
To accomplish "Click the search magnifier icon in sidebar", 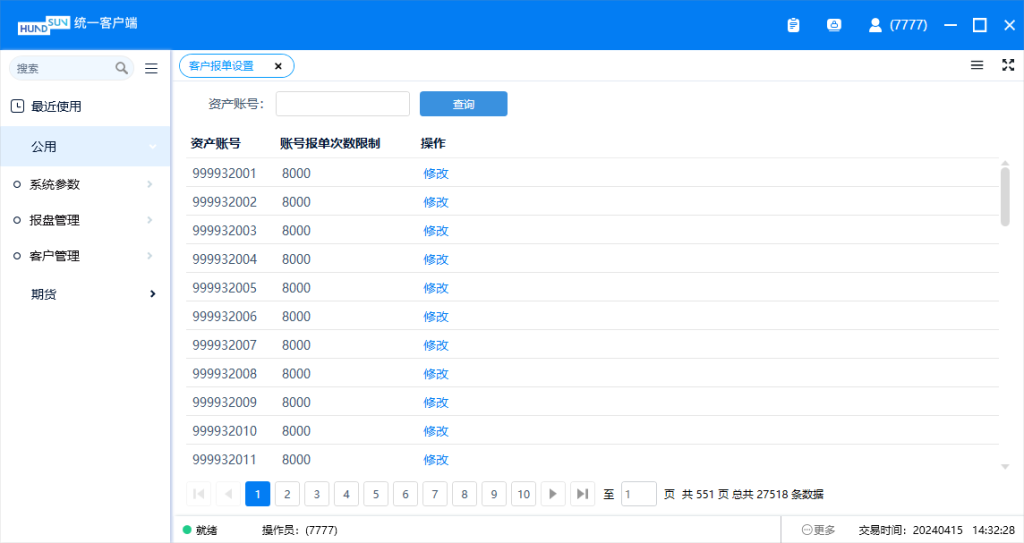I will point(122,68).
